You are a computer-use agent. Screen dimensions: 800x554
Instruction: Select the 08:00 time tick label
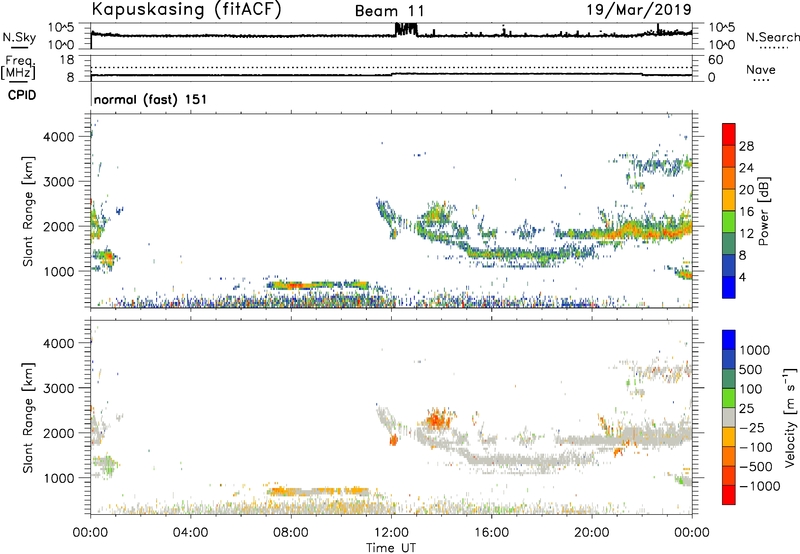291,533
